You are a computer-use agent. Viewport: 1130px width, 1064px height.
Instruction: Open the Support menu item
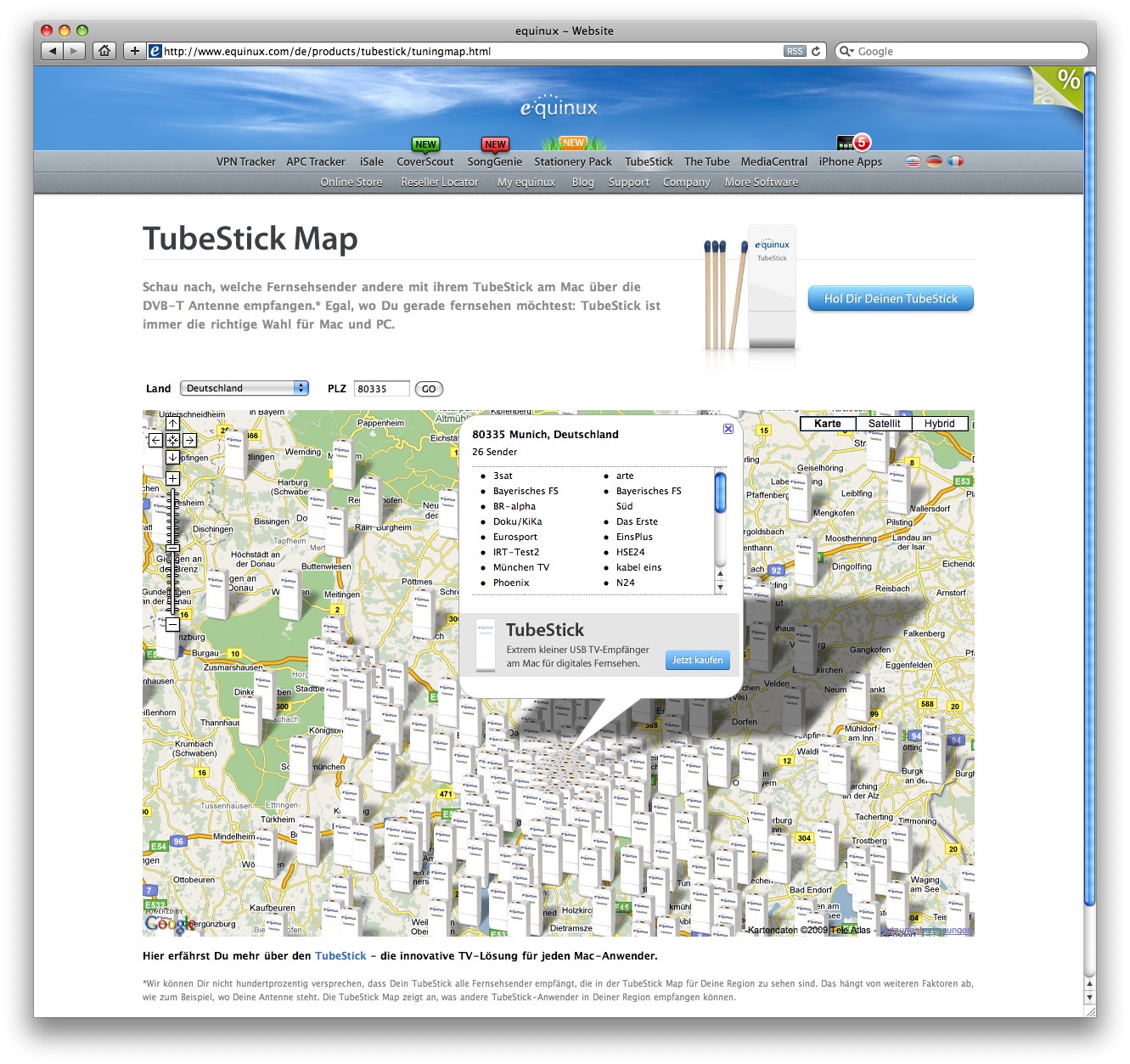pos(628,182)
